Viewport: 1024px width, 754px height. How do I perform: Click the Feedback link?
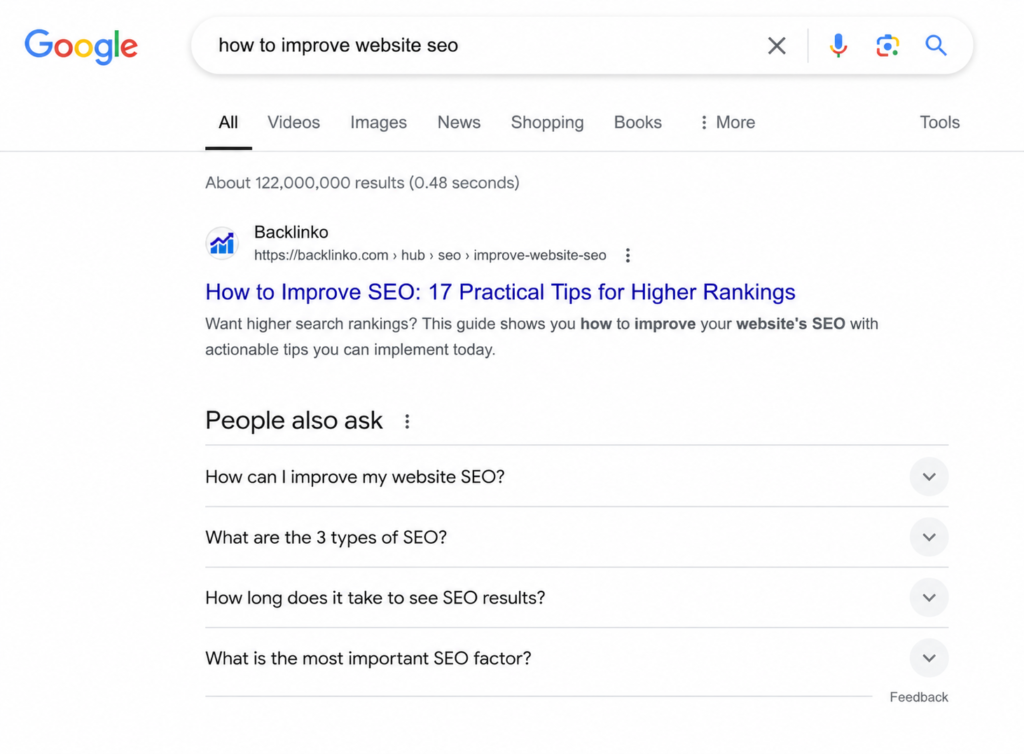tap(918, 697)
